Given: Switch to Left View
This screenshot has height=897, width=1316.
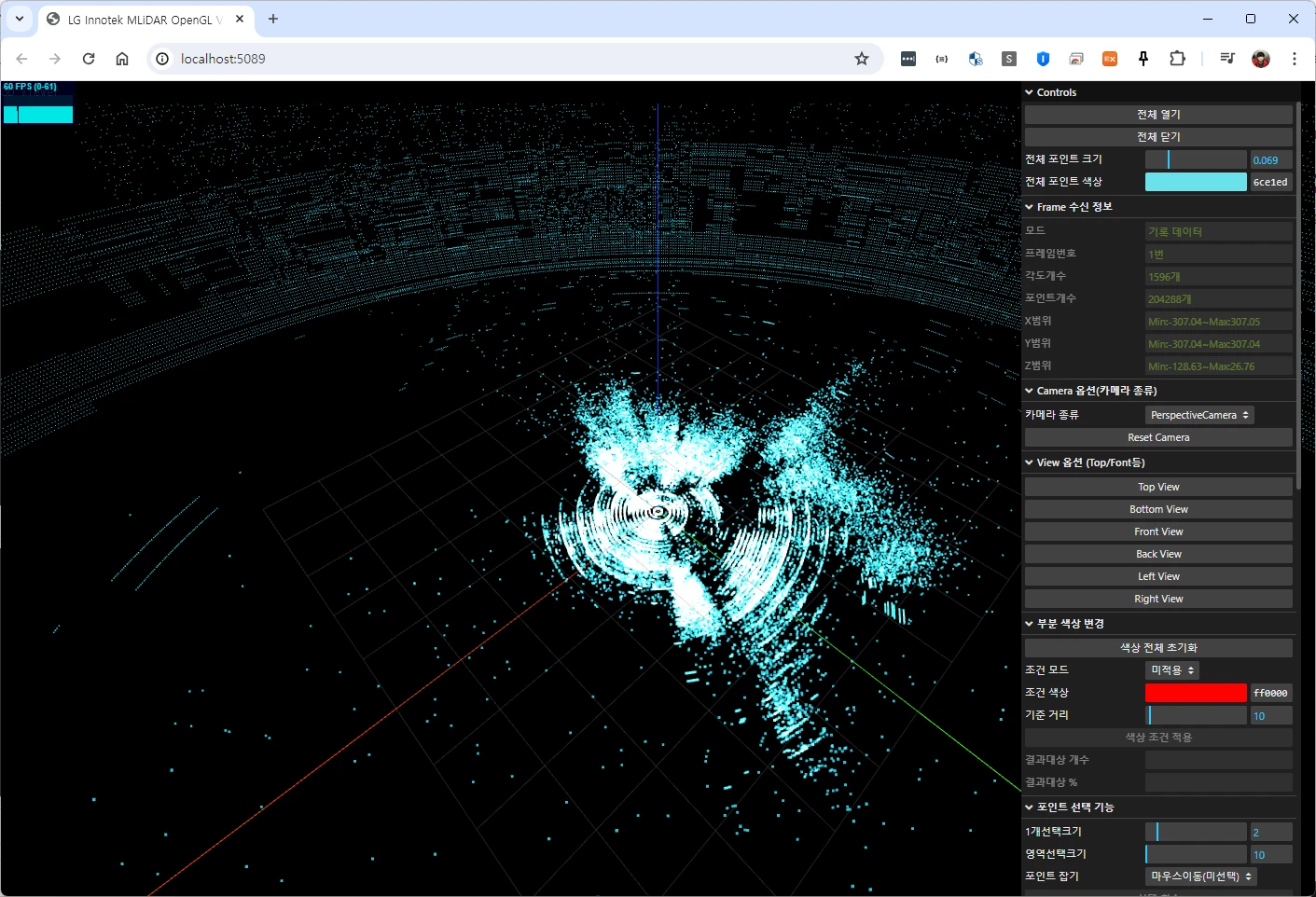Looking at the screenshot, I should coord(1158,576).
